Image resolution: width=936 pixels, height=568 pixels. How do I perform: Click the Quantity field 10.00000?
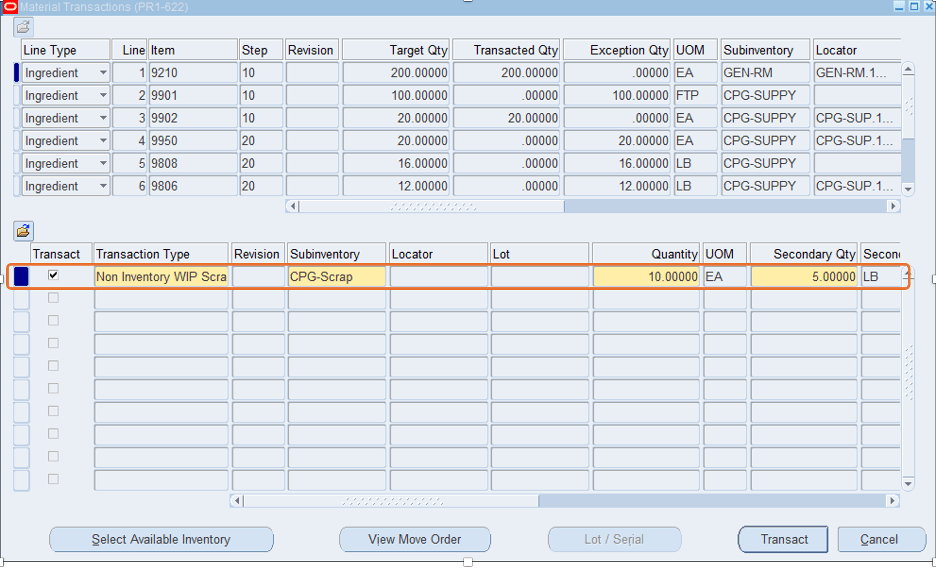646,277
